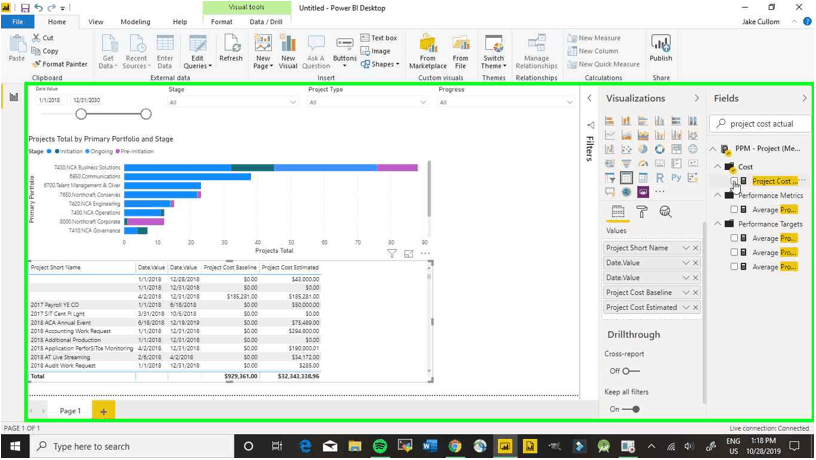The image size is (816, 460).
Task: Select the treemap visual
Action: click(x=676, y=149)
